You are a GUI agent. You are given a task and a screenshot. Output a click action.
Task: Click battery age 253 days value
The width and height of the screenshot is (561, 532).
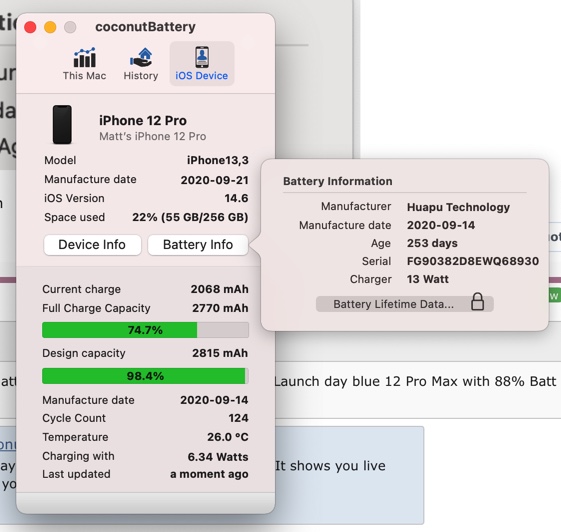click(x=432, y=243)
